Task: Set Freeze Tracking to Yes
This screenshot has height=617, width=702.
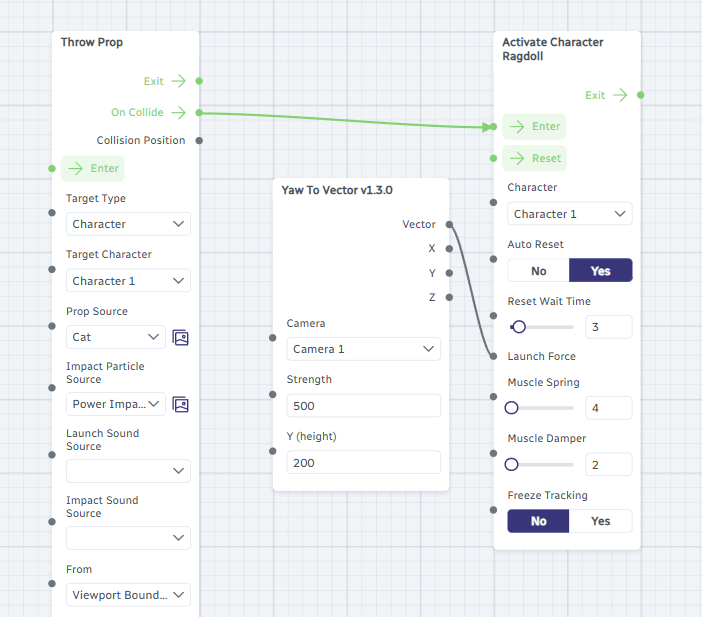Action: click(x=600, y=521)
